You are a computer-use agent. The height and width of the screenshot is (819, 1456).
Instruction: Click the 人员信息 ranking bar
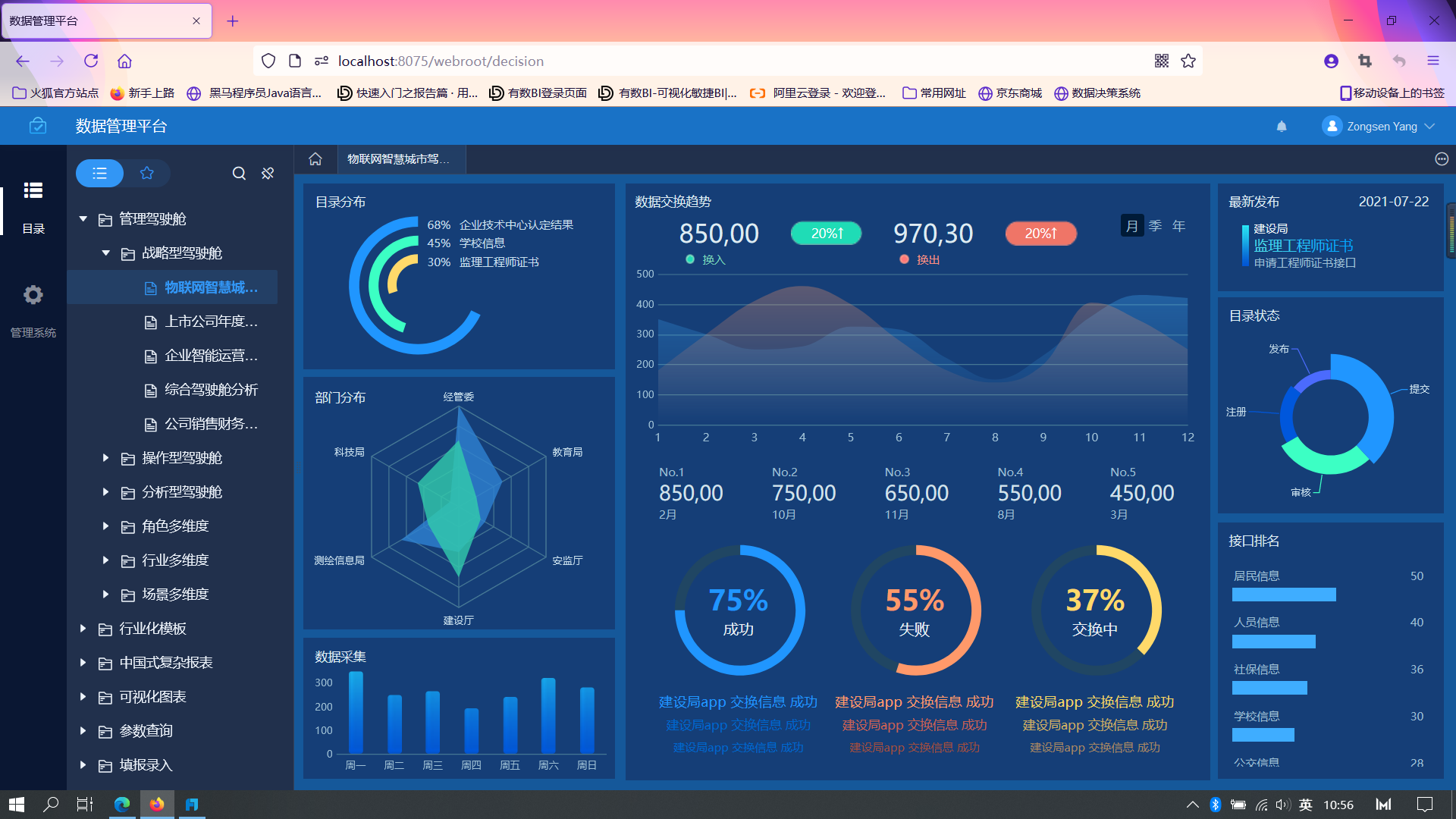tap(1273, 642)
